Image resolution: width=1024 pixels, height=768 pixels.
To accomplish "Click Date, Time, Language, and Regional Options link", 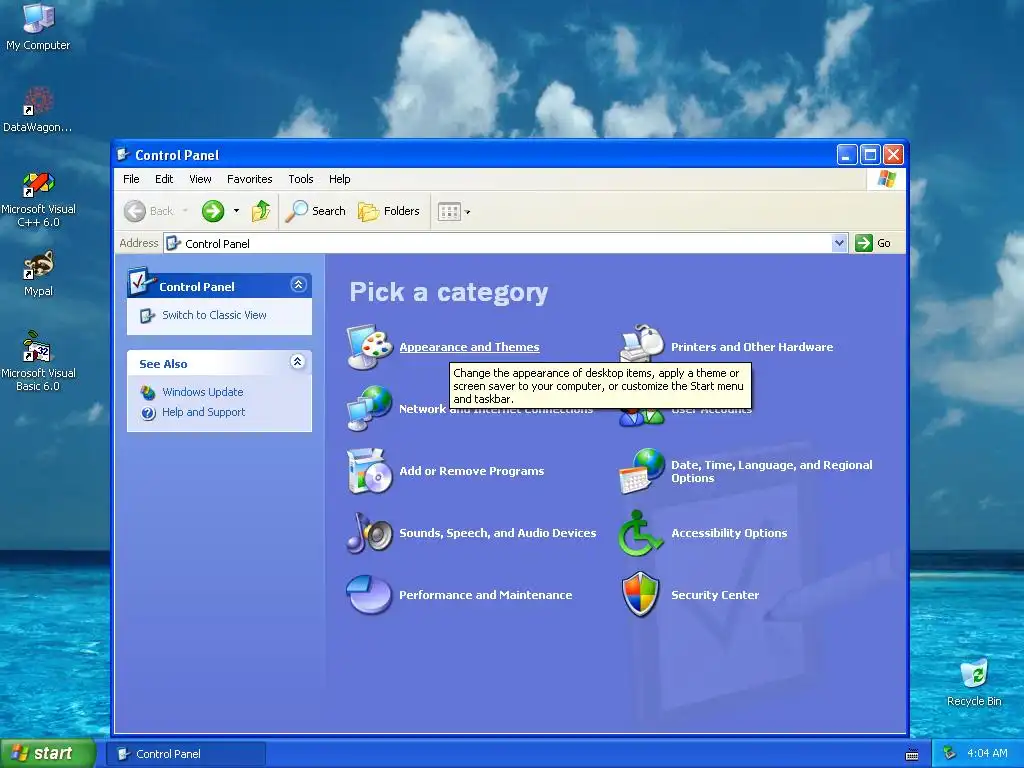I will pyautogui.click(x=772, y=472).
